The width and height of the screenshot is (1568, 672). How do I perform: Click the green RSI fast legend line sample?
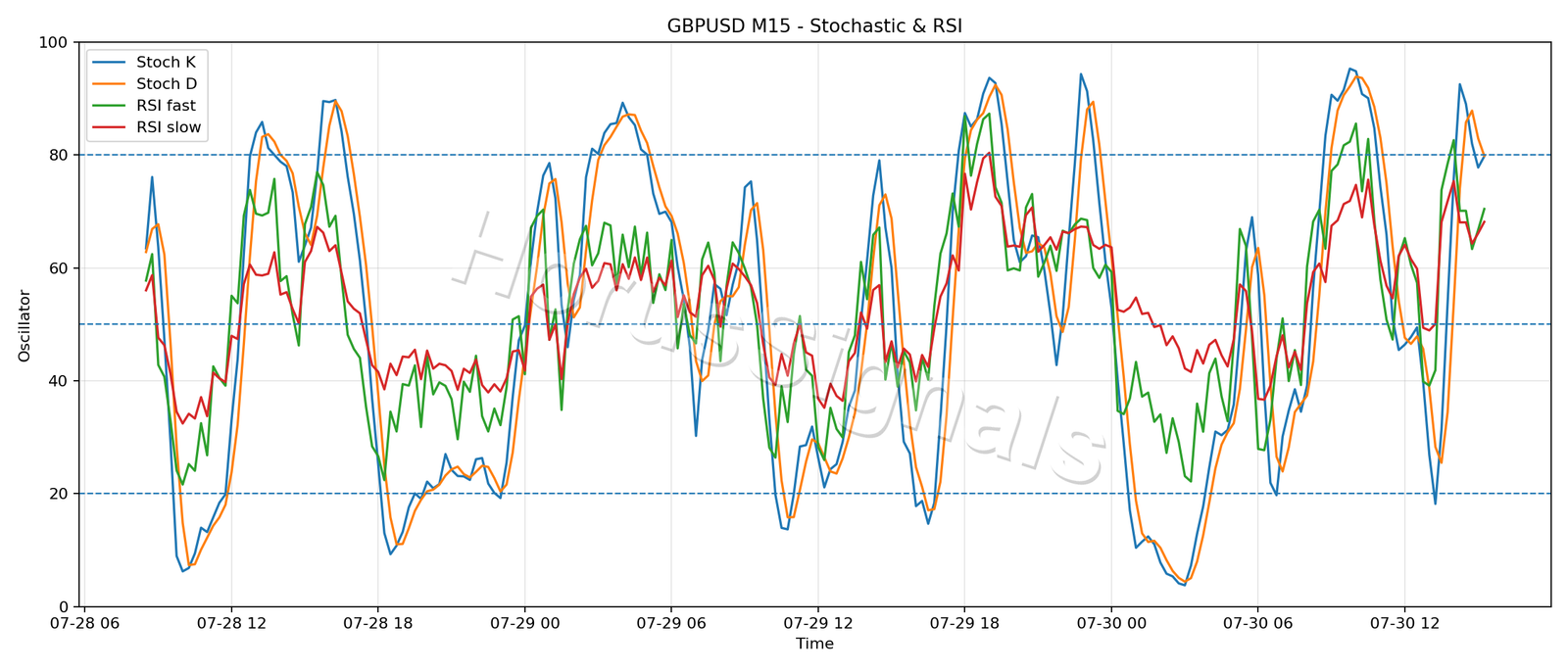[108, 106]
